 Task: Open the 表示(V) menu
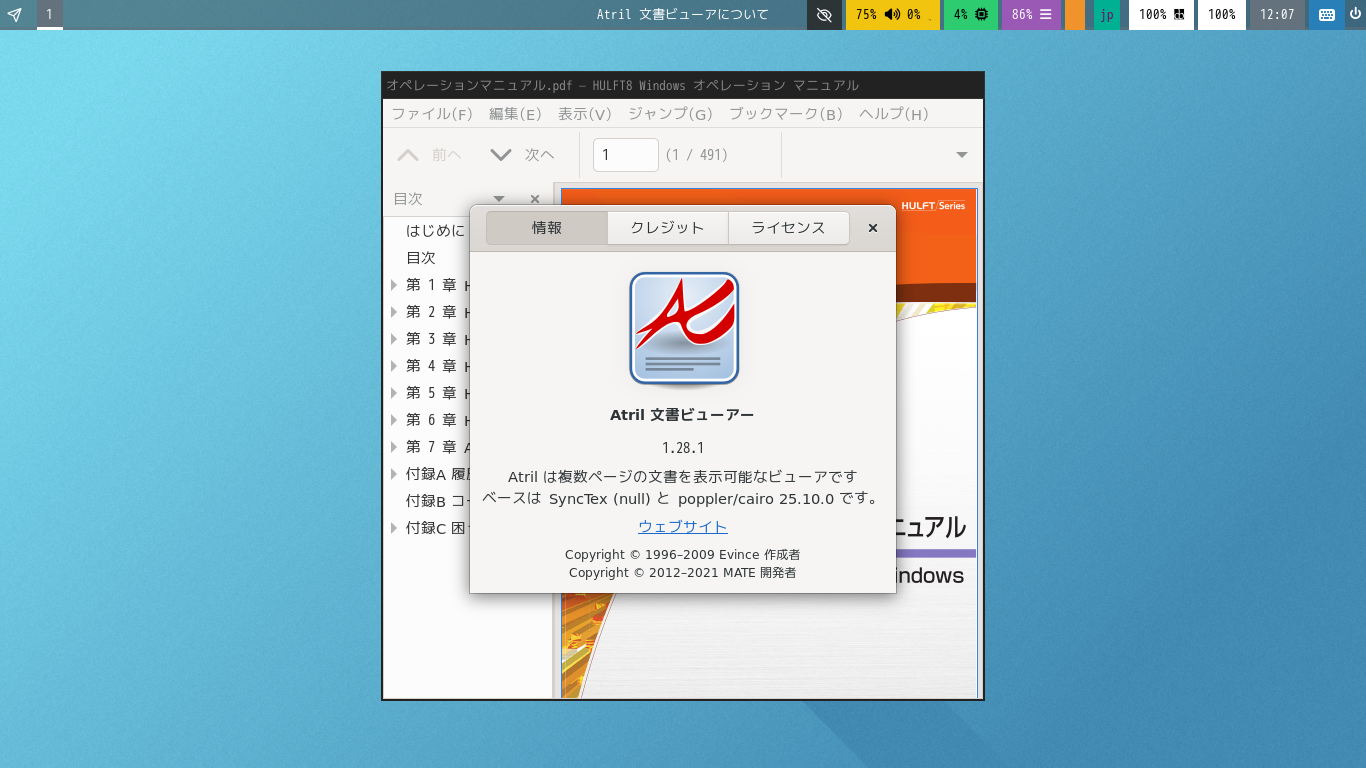(x=585, y=114)
